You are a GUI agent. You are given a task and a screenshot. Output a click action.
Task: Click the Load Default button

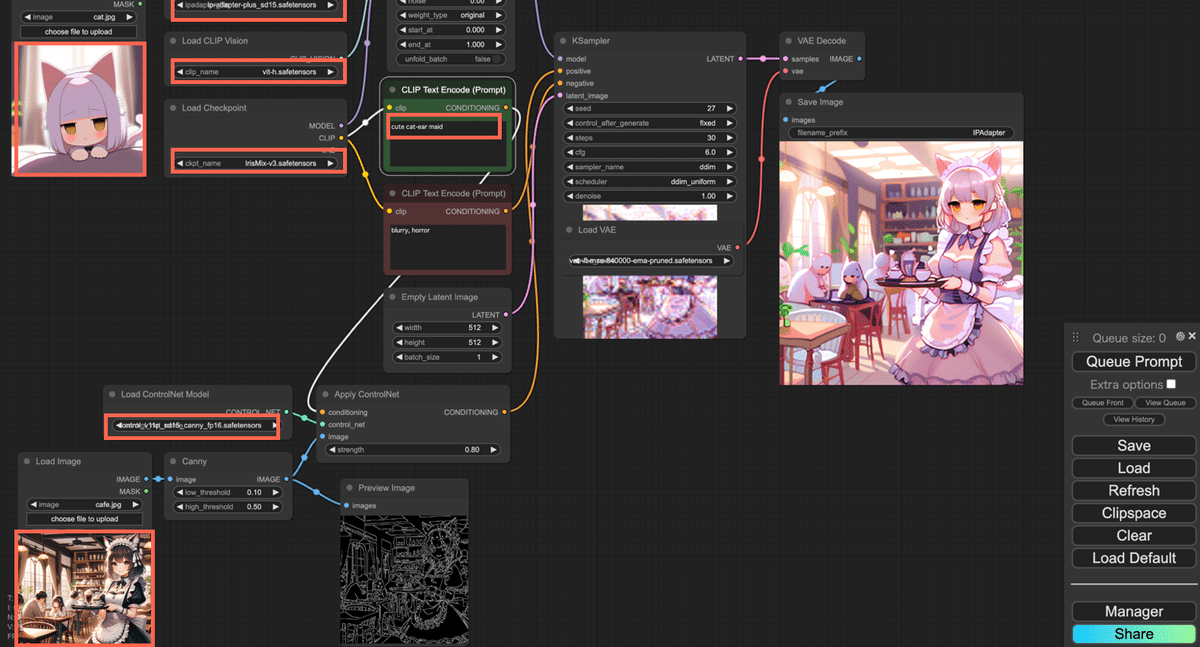[x=1134, y=558]
